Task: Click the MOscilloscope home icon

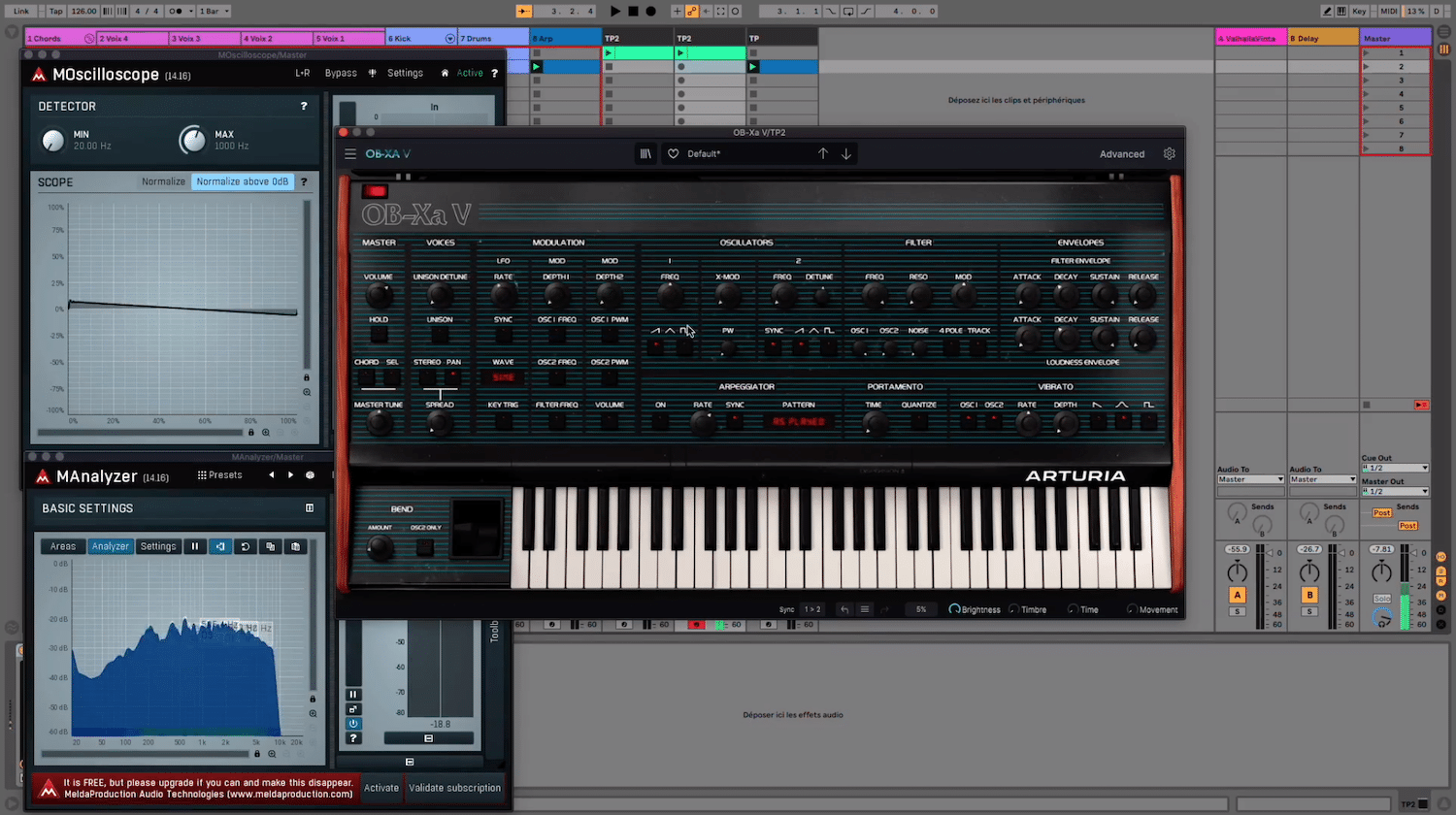Action: (445, 73)
